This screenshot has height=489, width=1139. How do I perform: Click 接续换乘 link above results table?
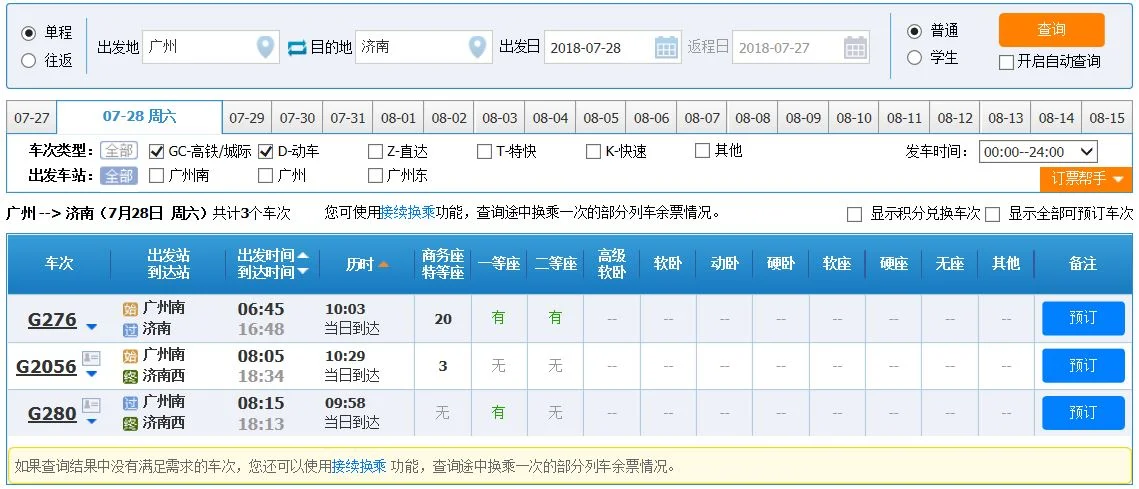(408, 213)
